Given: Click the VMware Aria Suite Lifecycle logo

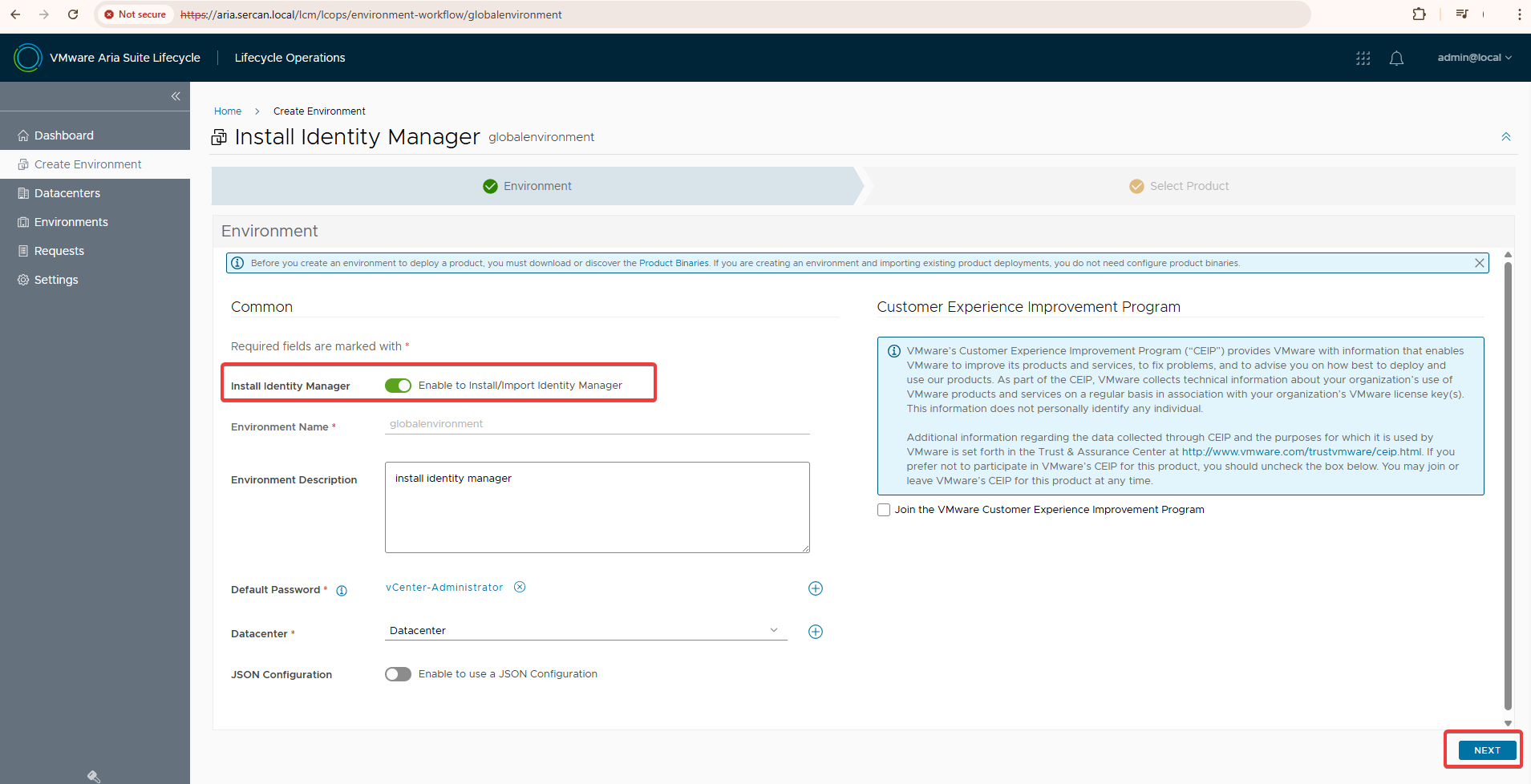Looking at the screenshot, I should (28, 58).
